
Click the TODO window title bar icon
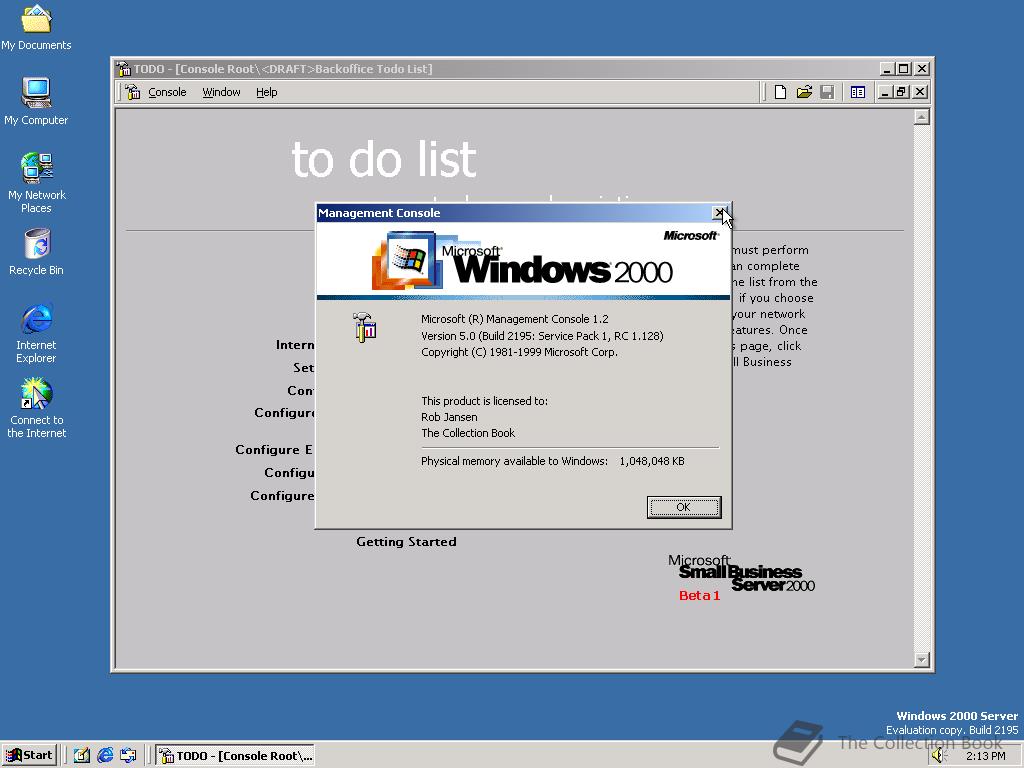123,69
